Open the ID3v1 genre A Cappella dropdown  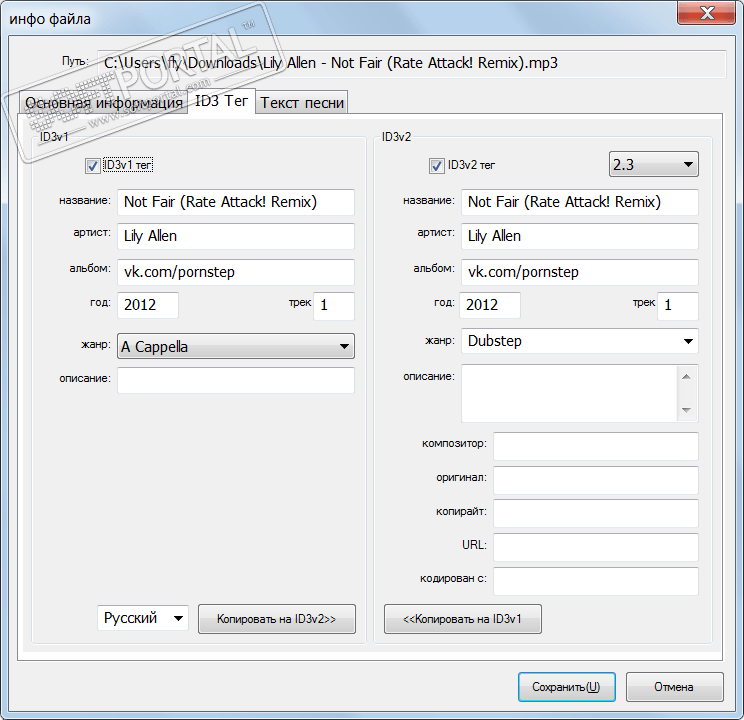coord(236,346)
